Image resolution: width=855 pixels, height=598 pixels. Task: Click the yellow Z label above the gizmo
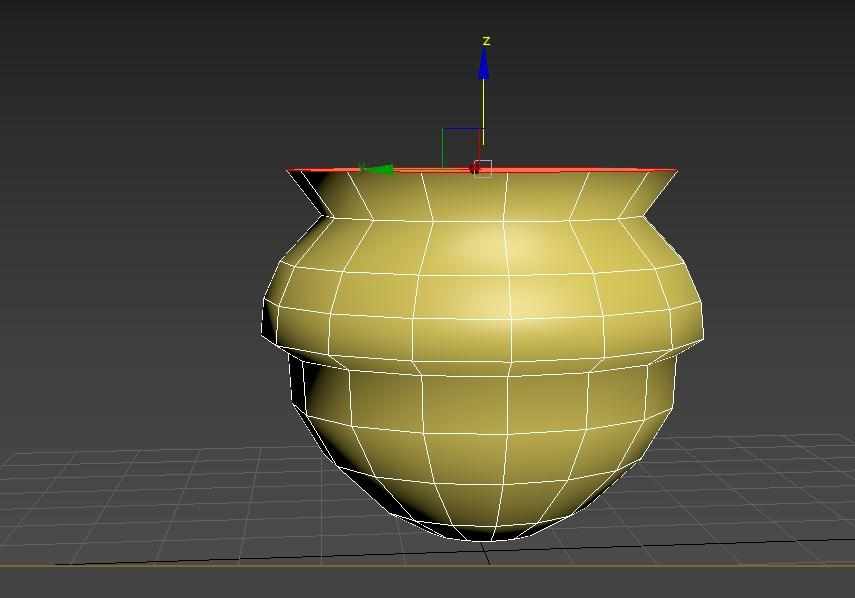(x=486, y=41)
